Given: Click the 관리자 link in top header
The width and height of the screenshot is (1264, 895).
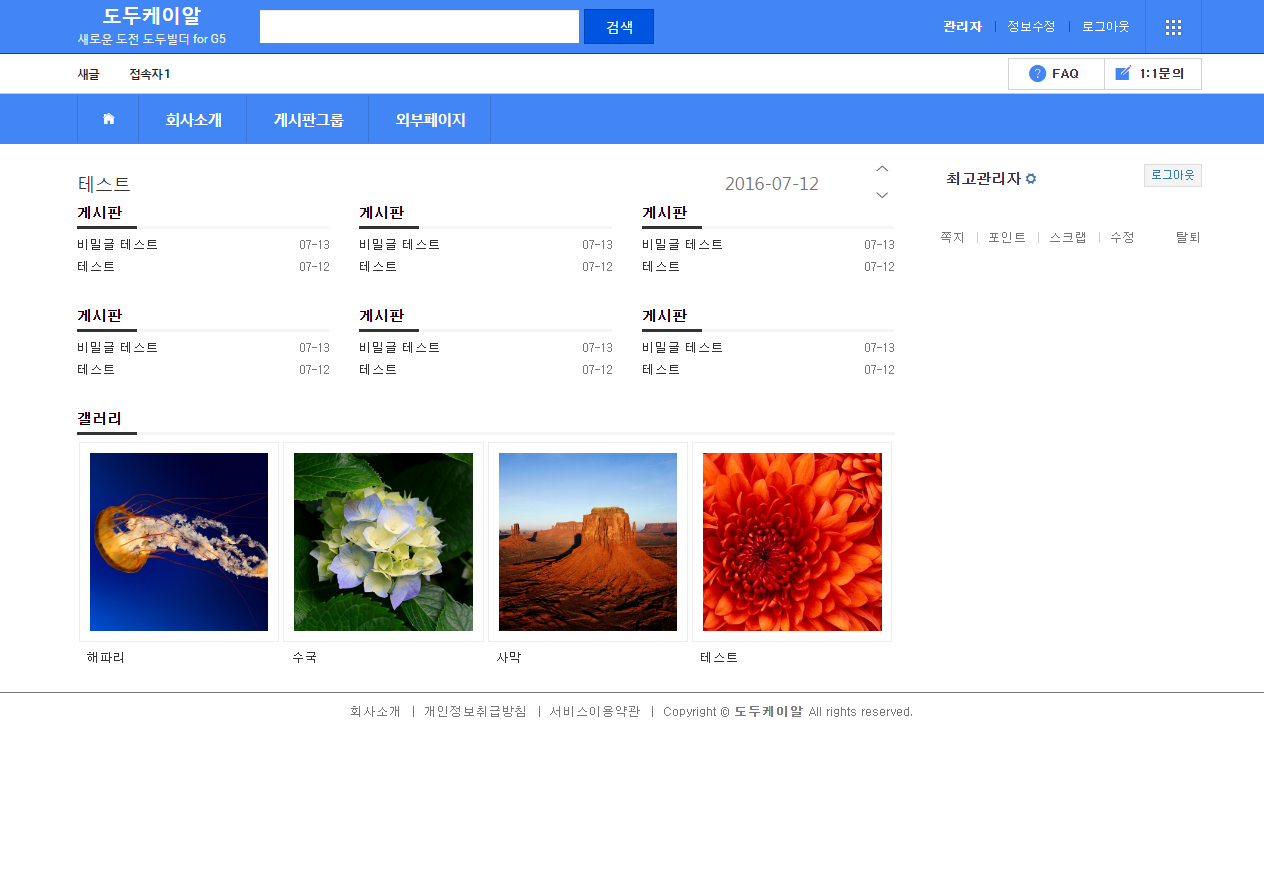Looking at the screenshot, I should [962, 27].
